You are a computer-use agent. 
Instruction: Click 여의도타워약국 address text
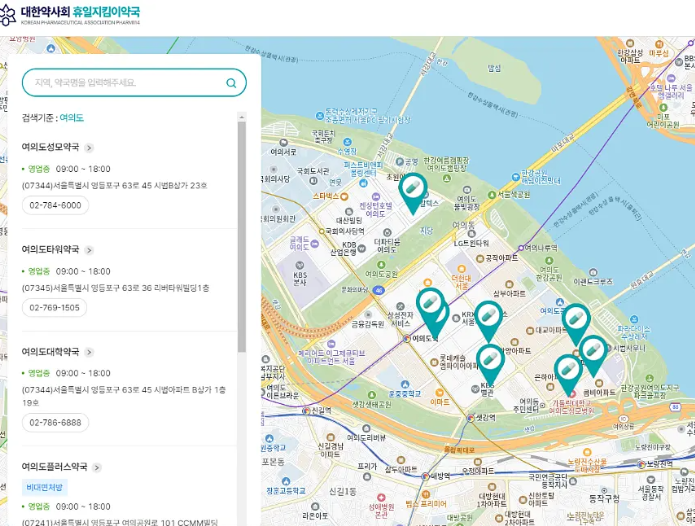point(116,288)
